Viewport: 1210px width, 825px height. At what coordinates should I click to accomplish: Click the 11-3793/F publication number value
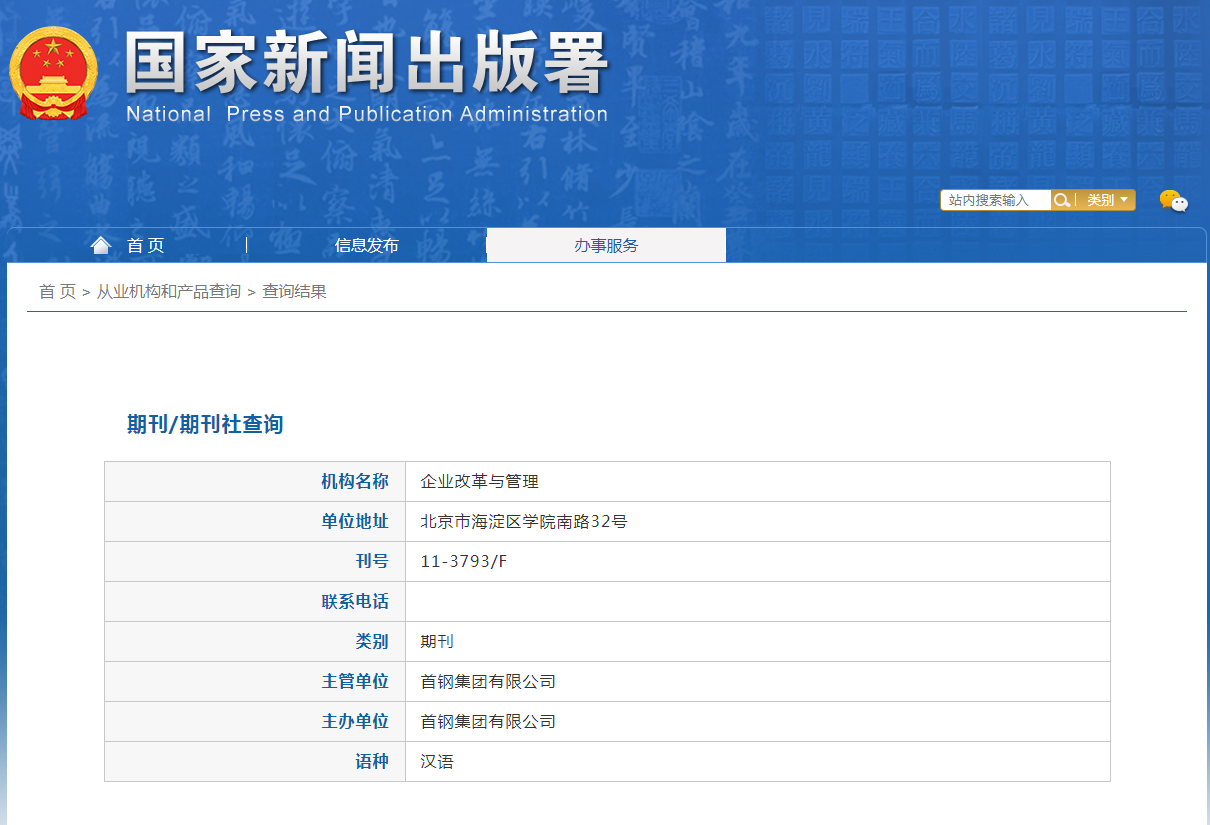click(464, 561)
